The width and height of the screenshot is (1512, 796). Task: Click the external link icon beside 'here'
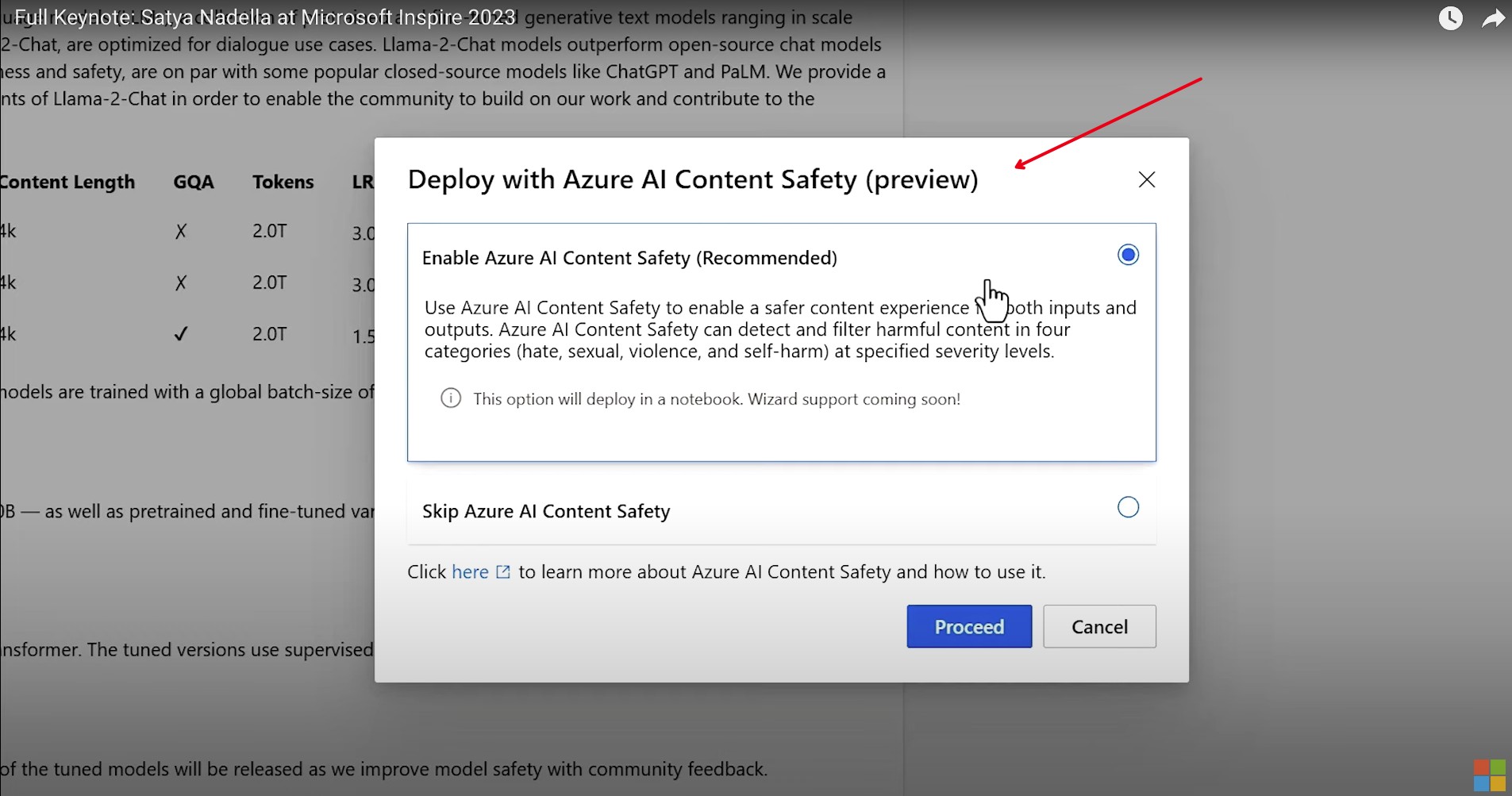(503, 571)
